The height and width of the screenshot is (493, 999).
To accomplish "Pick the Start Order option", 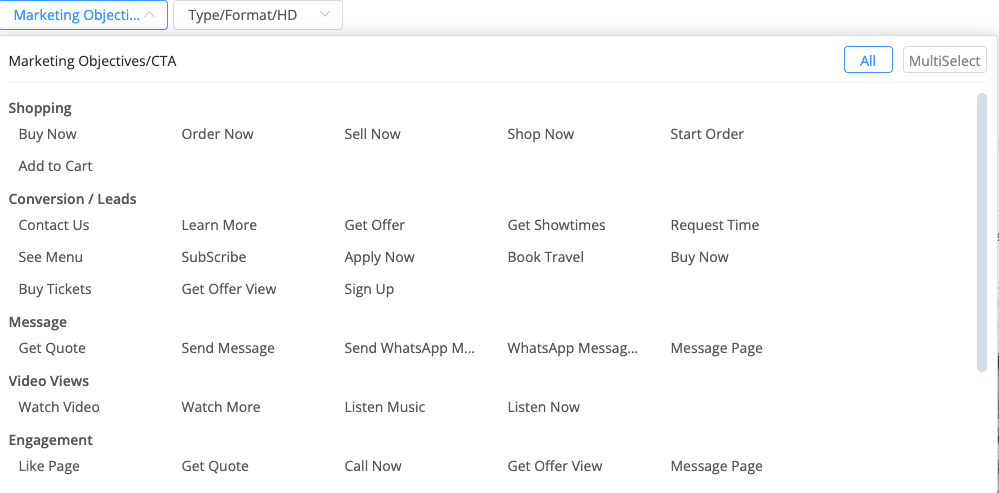I will [706, 134].
